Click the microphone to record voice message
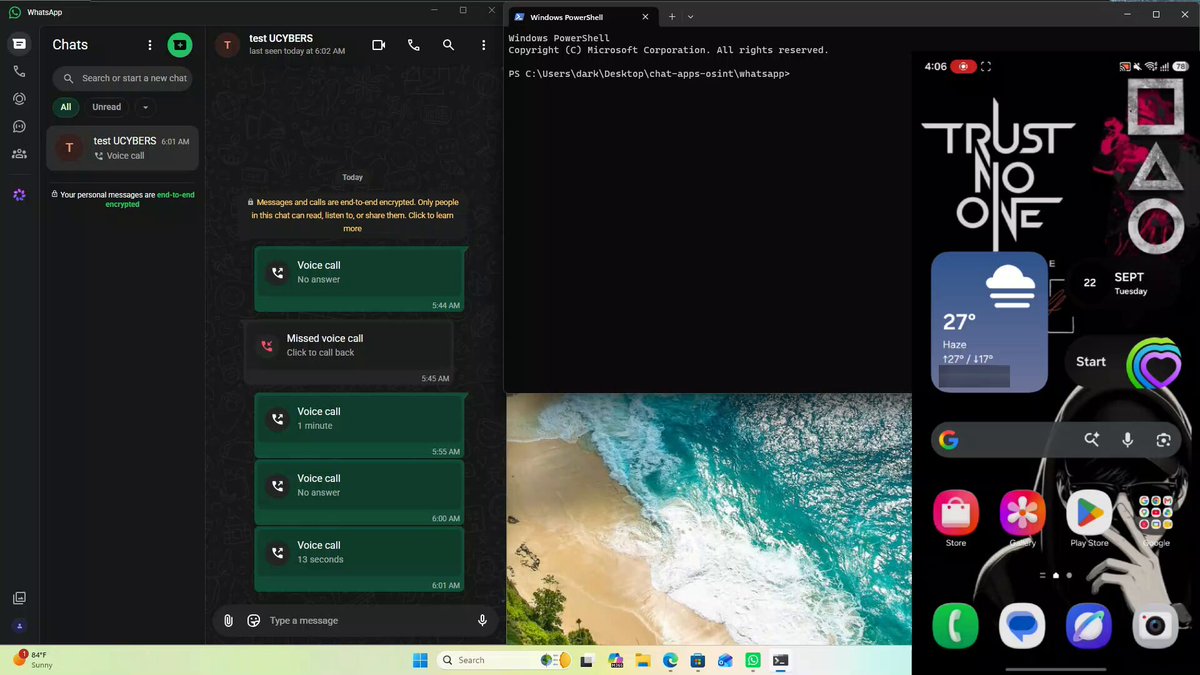Screen dimensions: 1200x675 [x=482, y=620]
